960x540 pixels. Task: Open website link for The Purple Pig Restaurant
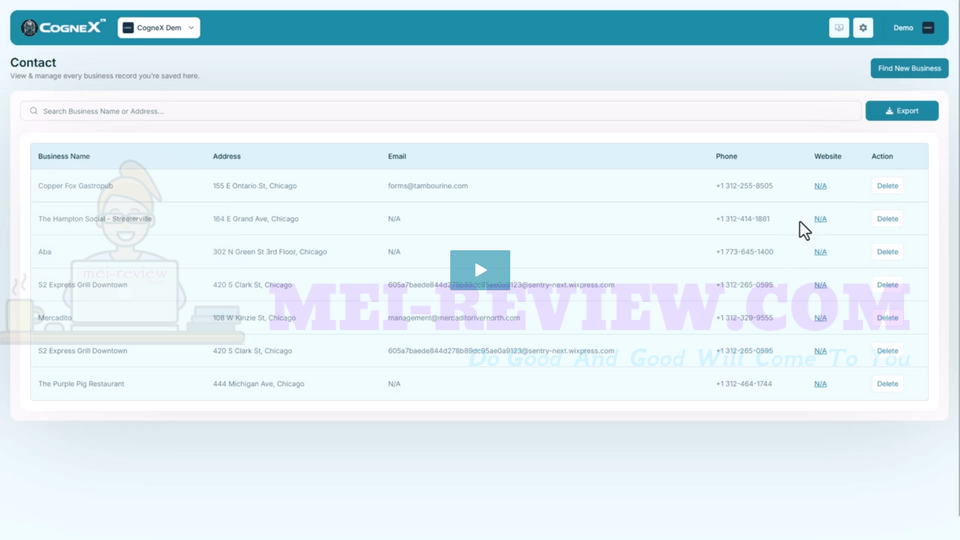point(820,384)
